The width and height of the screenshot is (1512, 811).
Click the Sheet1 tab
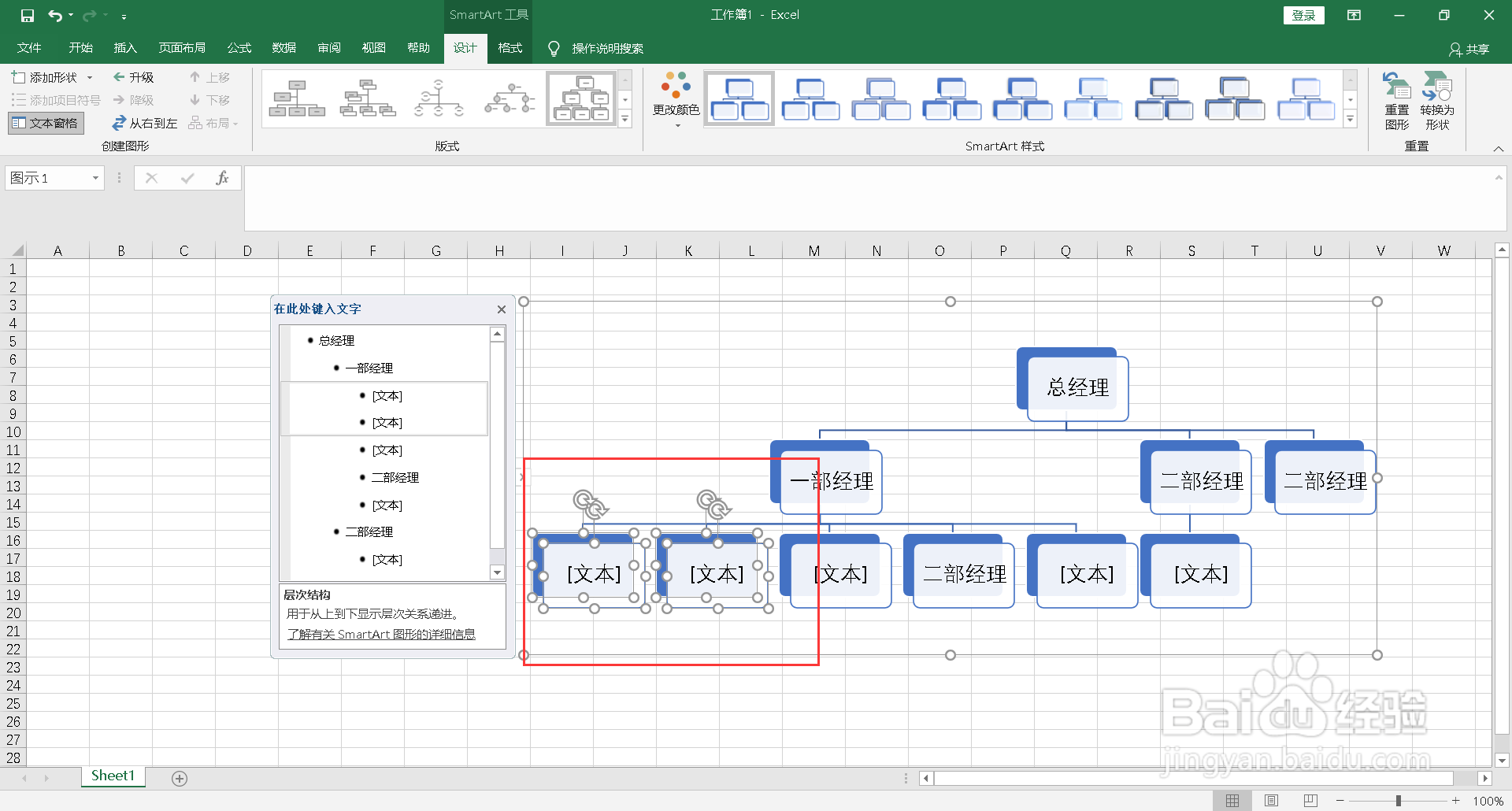(113, 776)
